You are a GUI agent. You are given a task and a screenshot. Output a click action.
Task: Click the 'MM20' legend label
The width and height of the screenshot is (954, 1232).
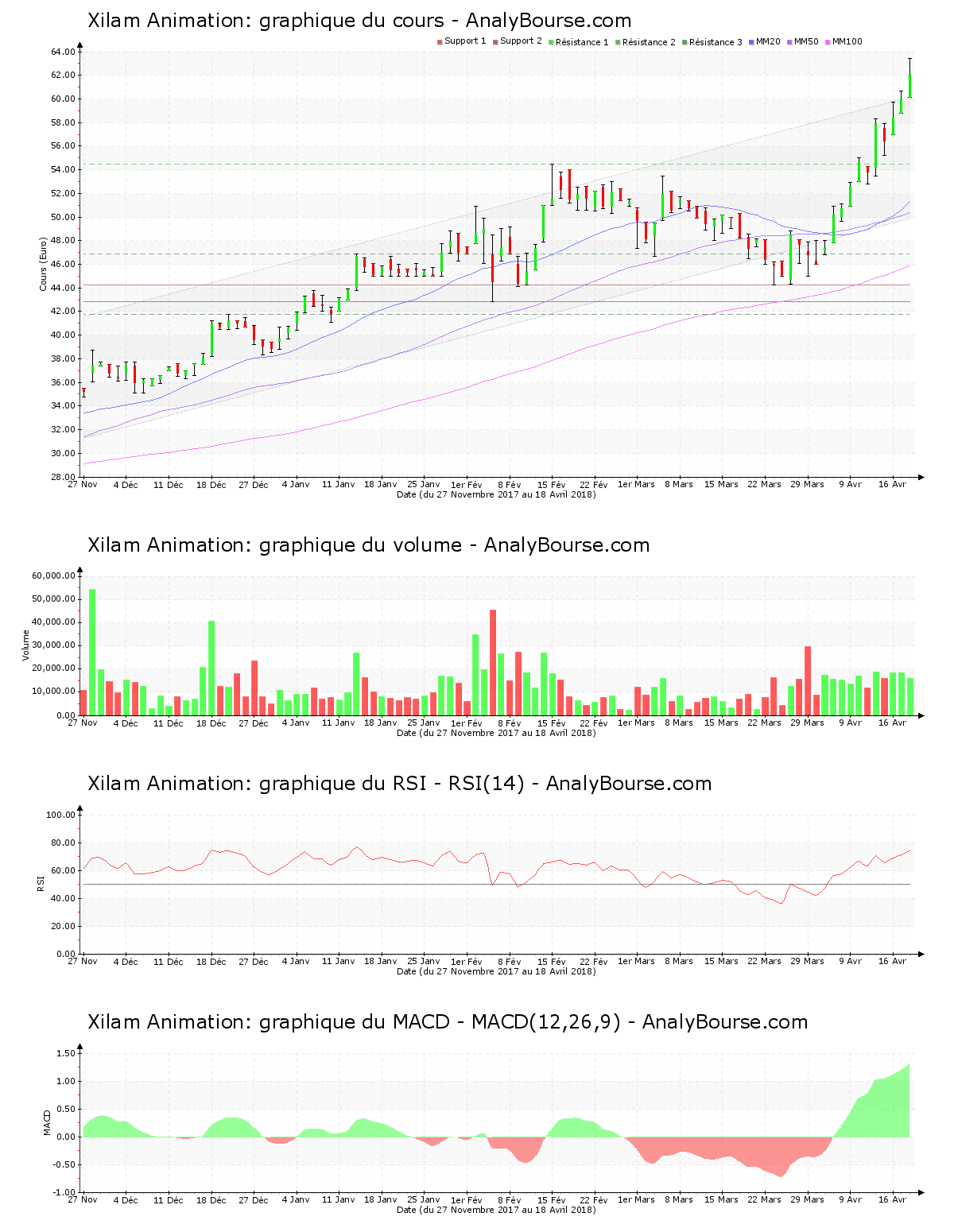(x=768, y=41)
